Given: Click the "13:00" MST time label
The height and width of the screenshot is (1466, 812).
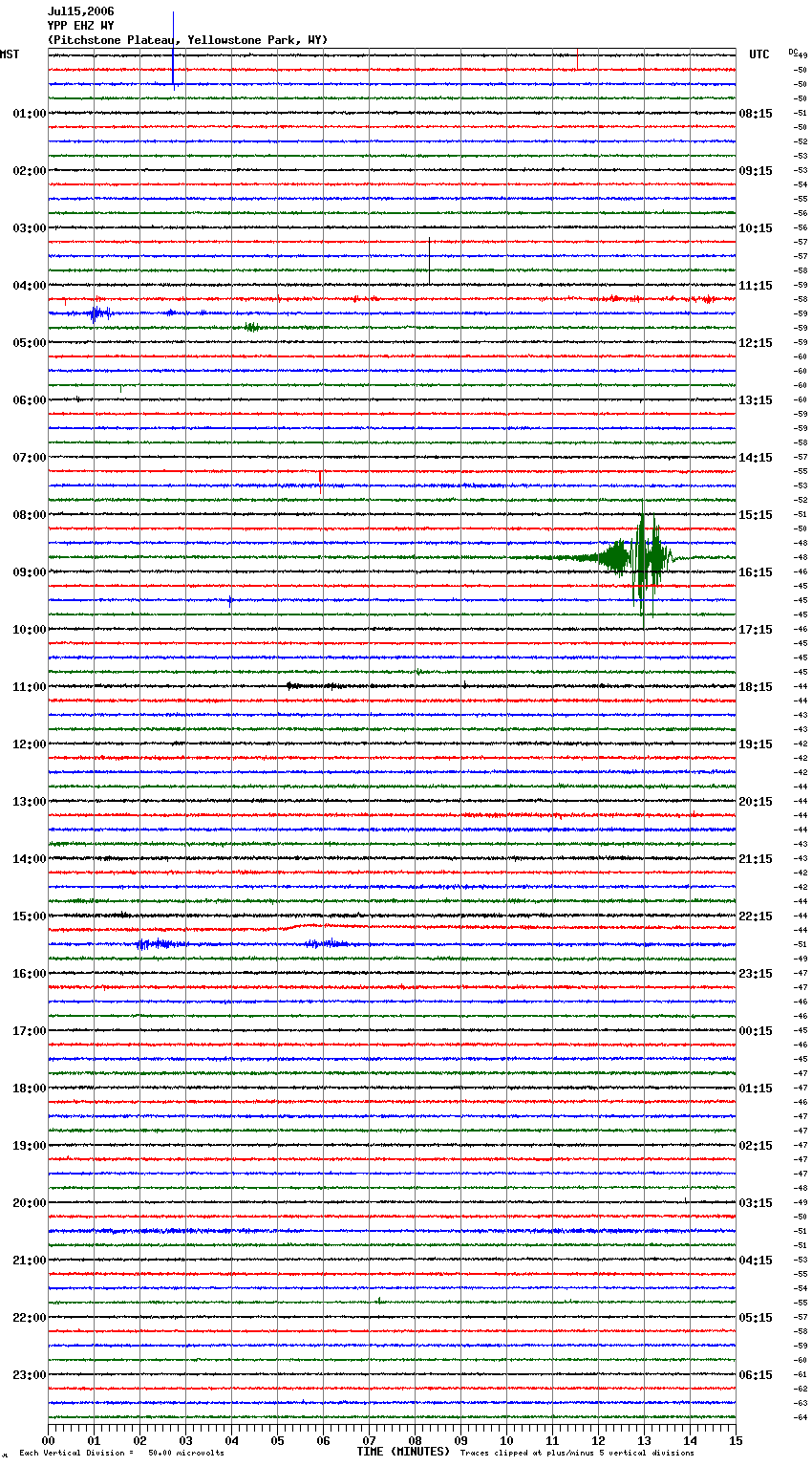Looking at the screenshot, I should [30, 802].
